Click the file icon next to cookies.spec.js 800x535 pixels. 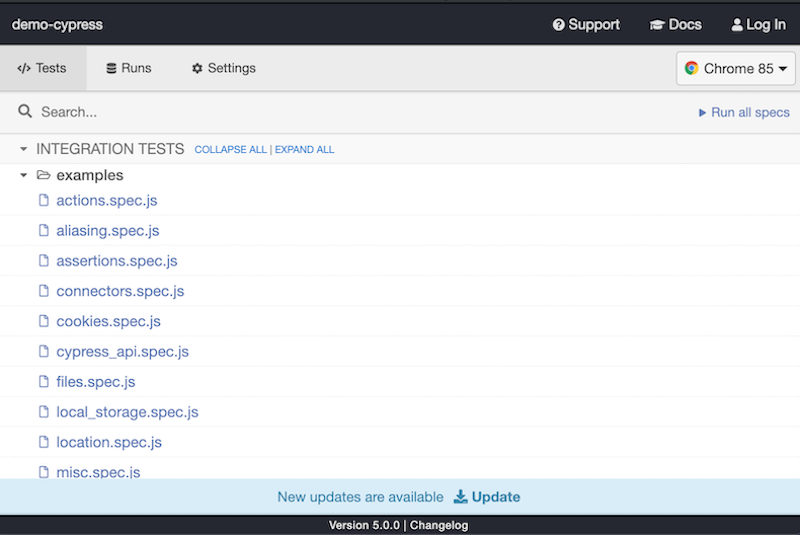click(44, 321)
